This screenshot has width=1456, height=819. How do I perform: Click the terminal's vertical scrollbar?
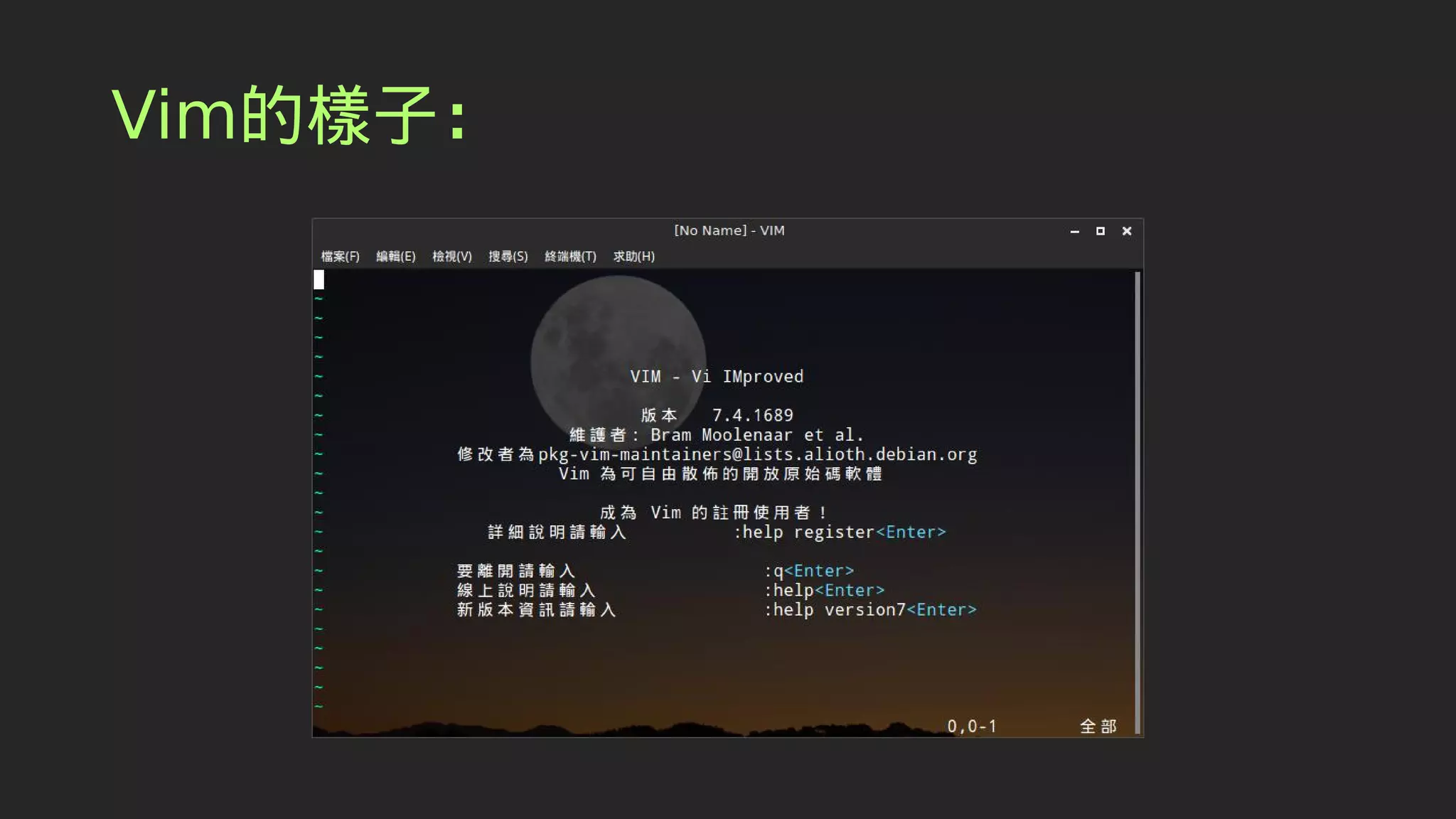[1137, 502]
